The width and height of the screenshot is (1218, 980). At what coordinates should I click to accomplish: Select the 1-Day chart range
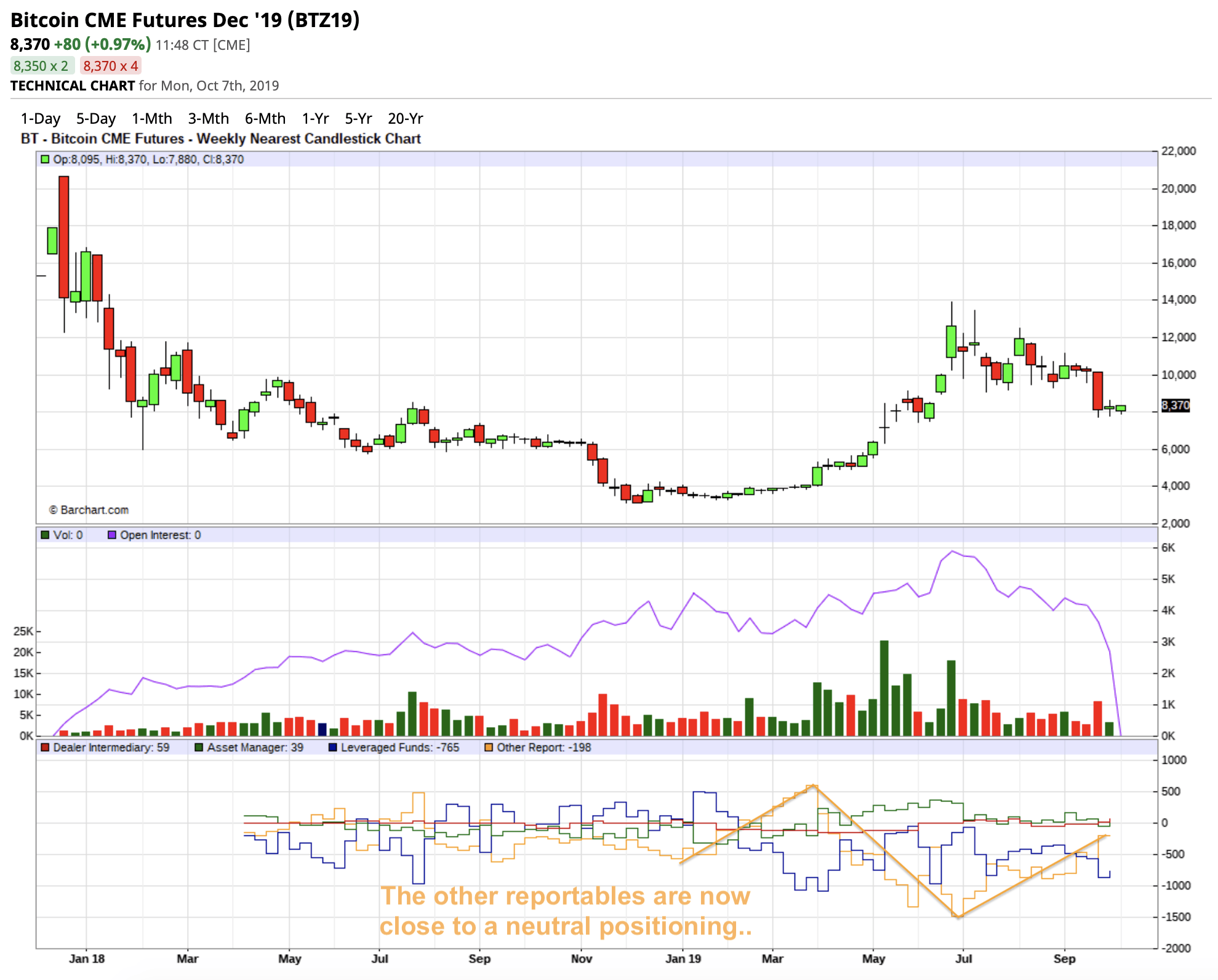41,118
